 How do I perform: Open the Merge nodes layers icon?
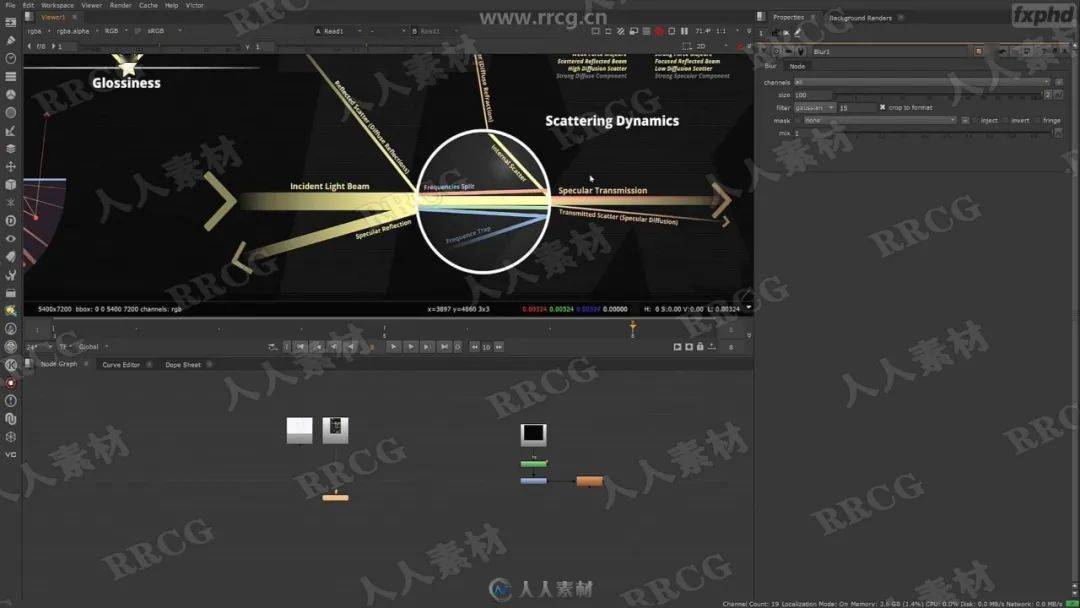point(10,148)
